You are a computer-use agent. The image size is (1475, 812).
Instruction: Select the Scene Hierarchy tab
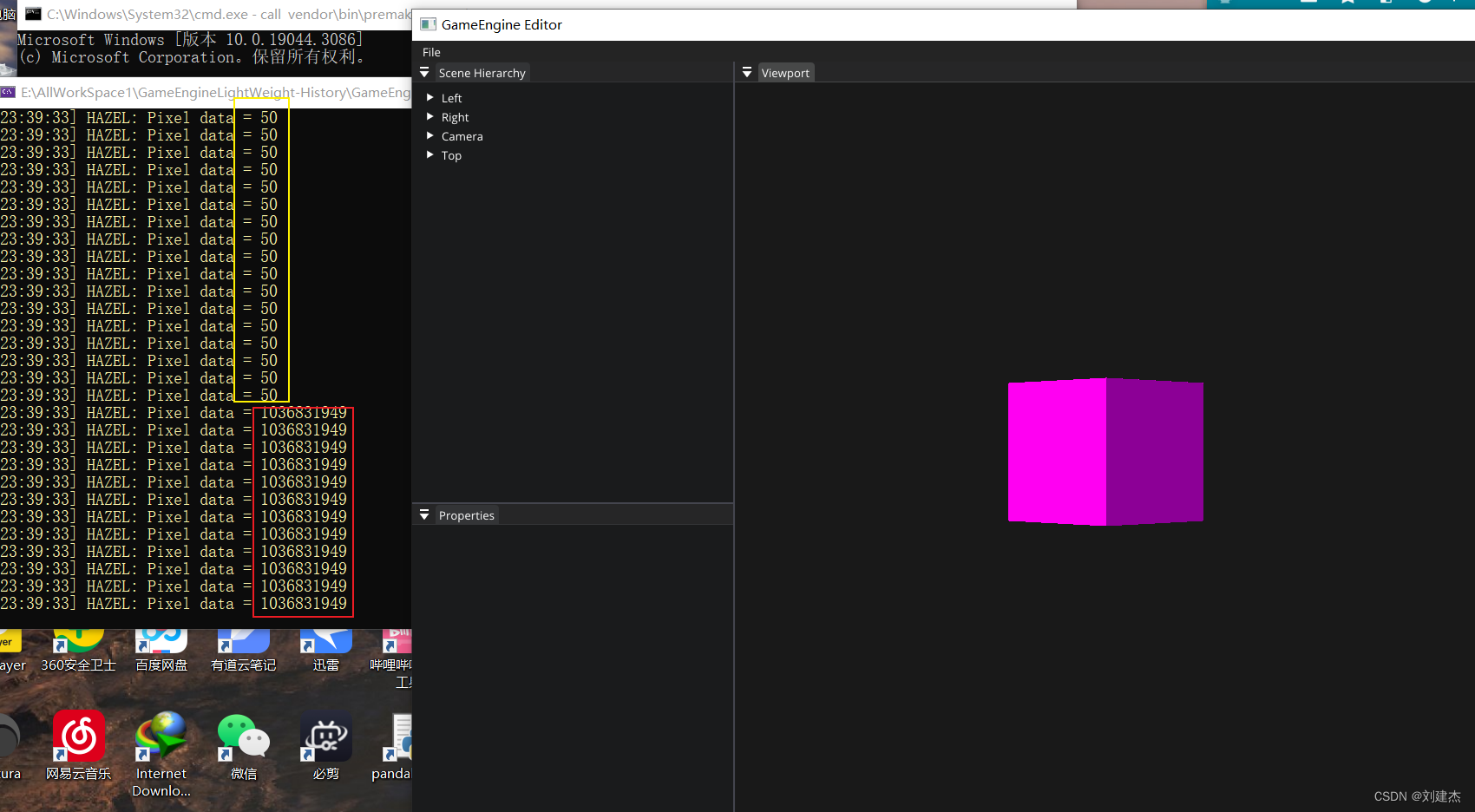[x=482, y=73]
